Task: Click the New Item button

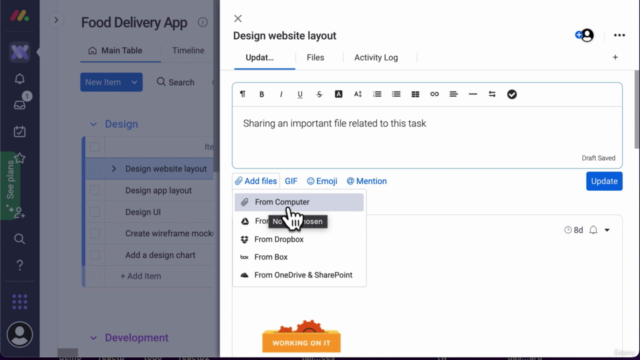Action: click(x=103, y=82)
